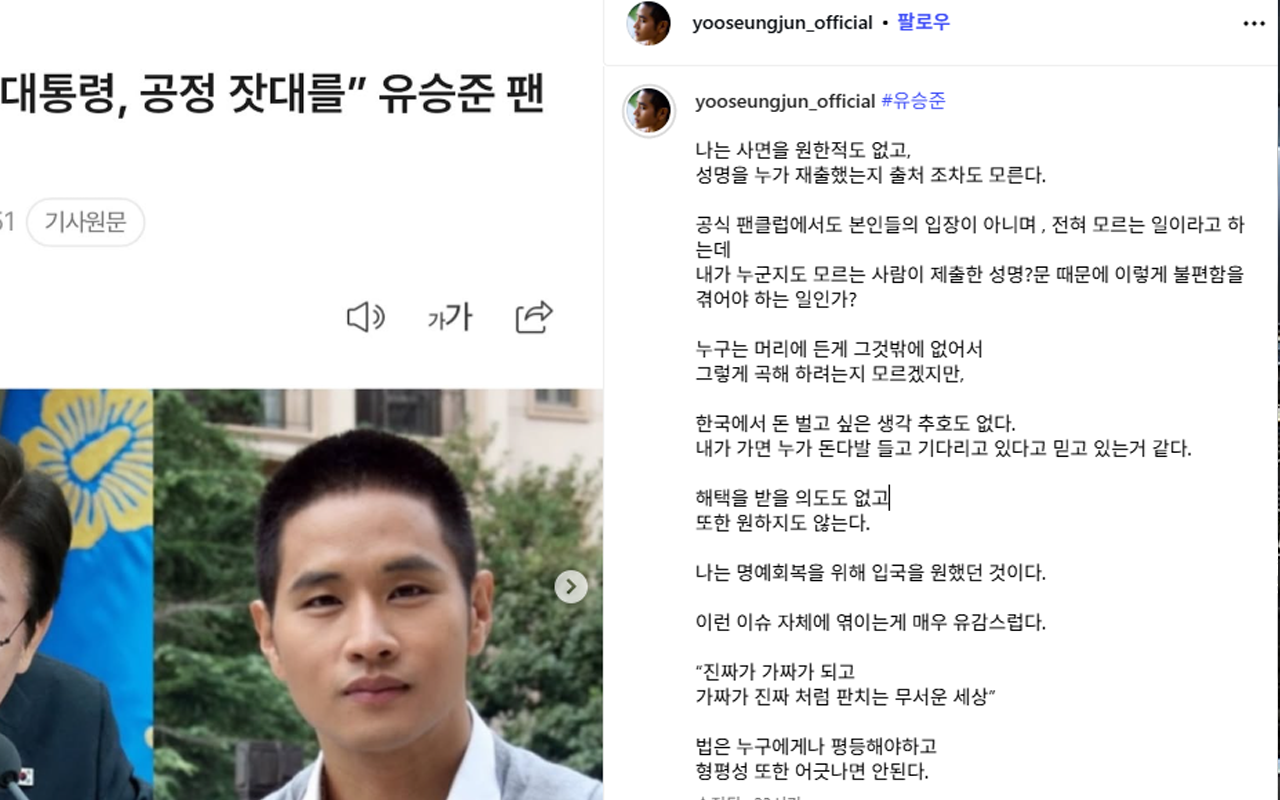Image resolution: width=1280 pixels, height=800 pixels.
Task: Visit yooseungjun_official from the header username
Action: click(x=782, y=22)
